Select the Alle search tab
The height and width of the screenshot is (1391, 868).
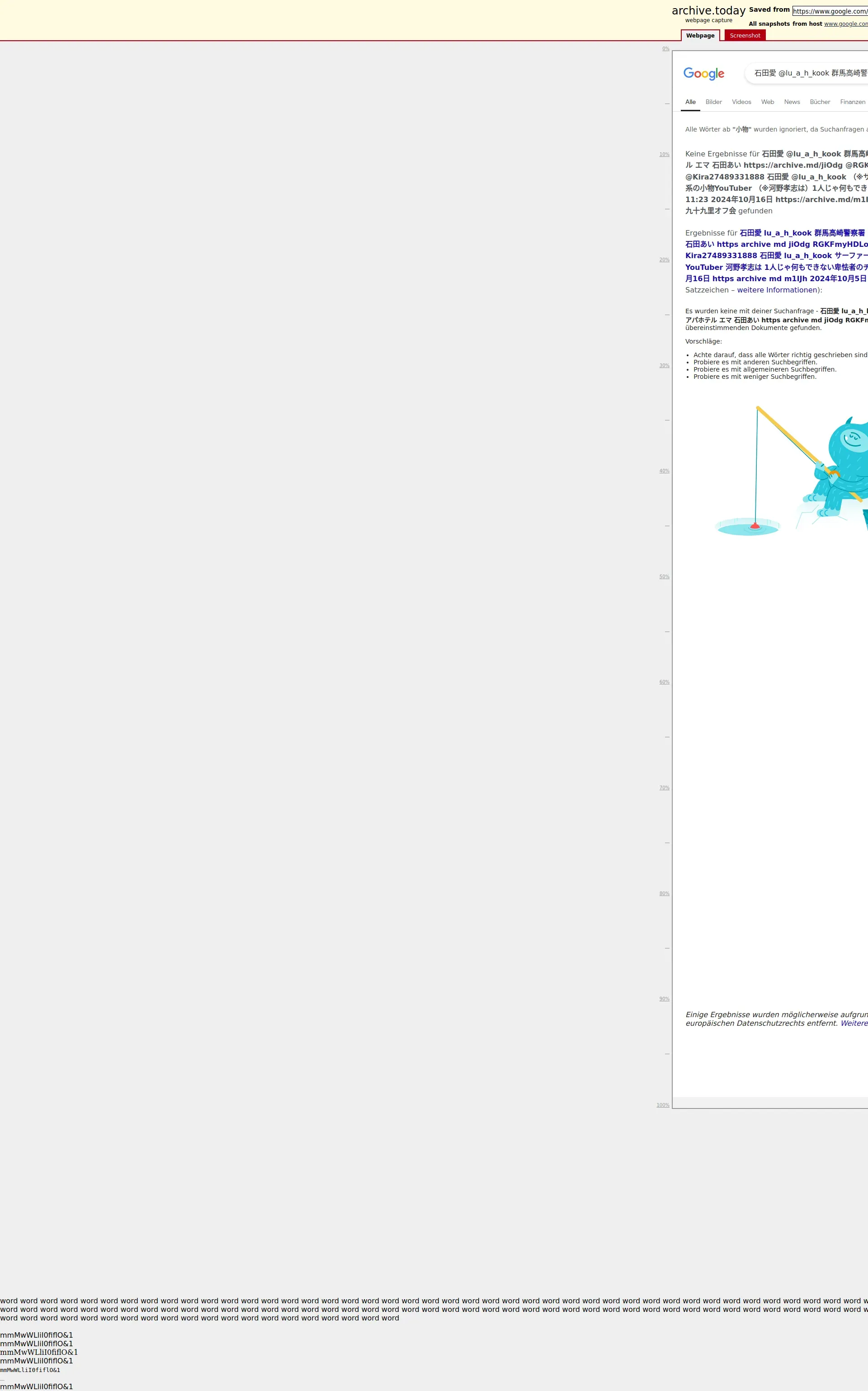coord(691,102)
